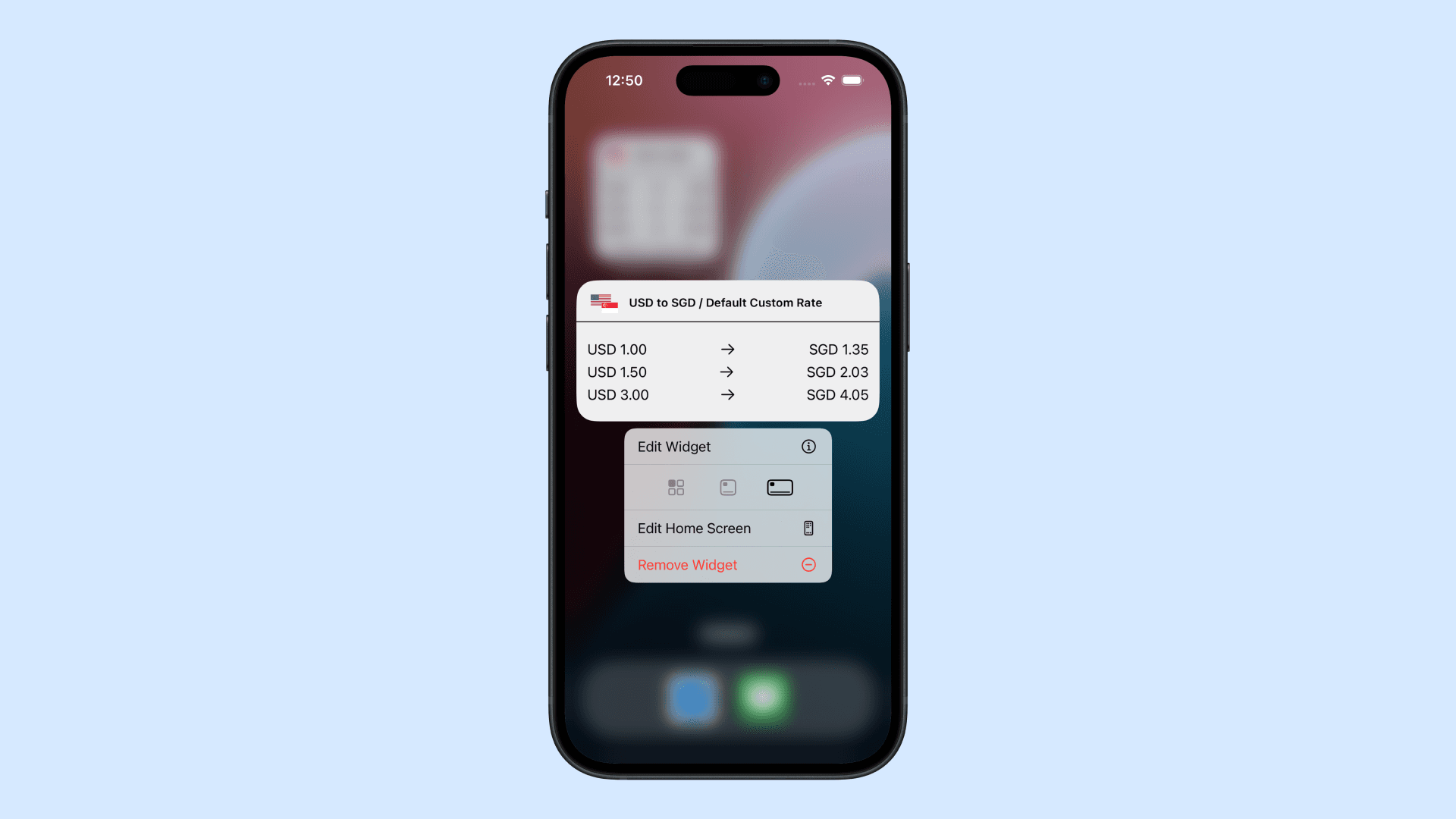The width and height of the screenshot is (1456, 819).
Task: Click Edit Widget menu option
Action: point(727,447)
